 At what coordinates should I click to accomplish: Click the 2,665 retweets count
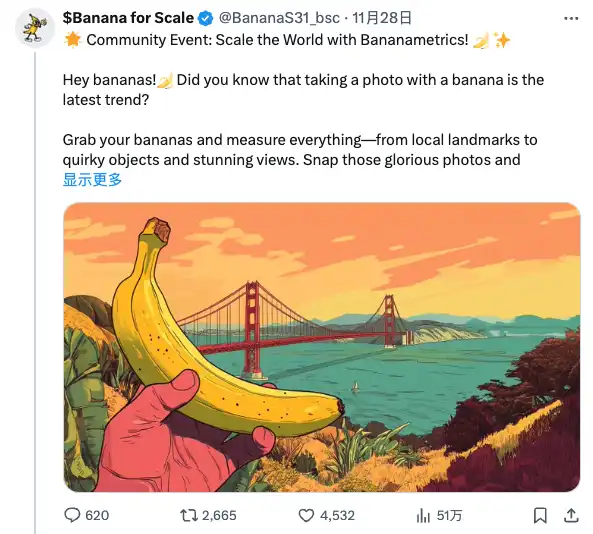(219, 515)
